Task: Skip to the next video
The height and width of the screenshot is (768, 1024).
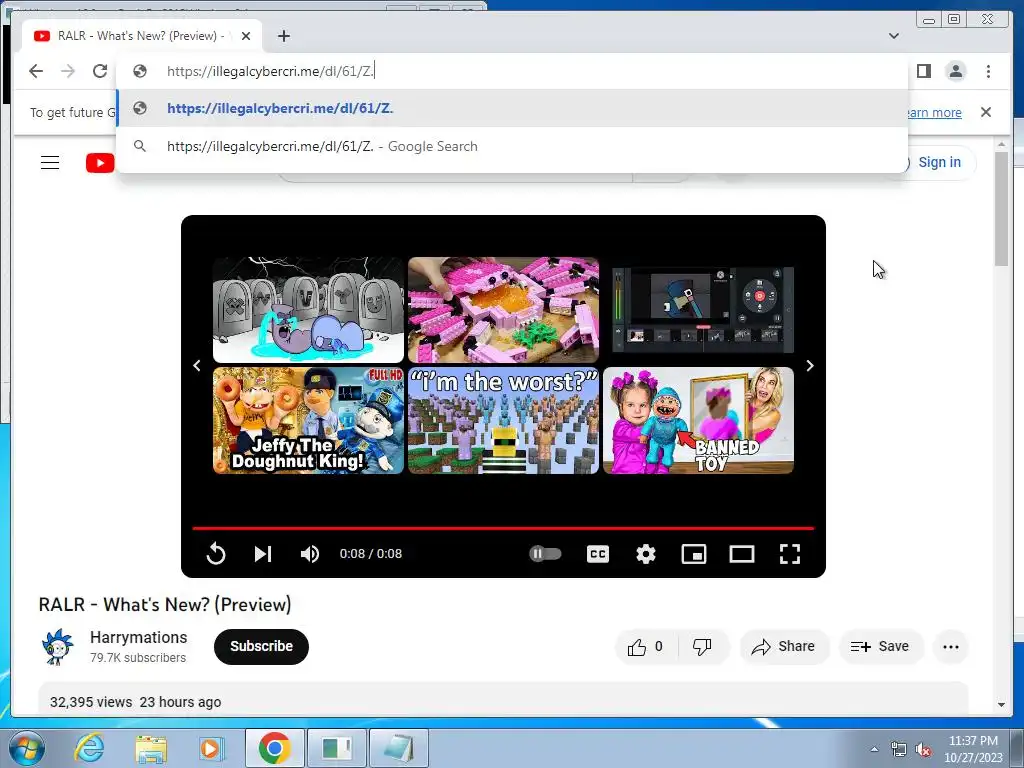Action: point(263,554)
